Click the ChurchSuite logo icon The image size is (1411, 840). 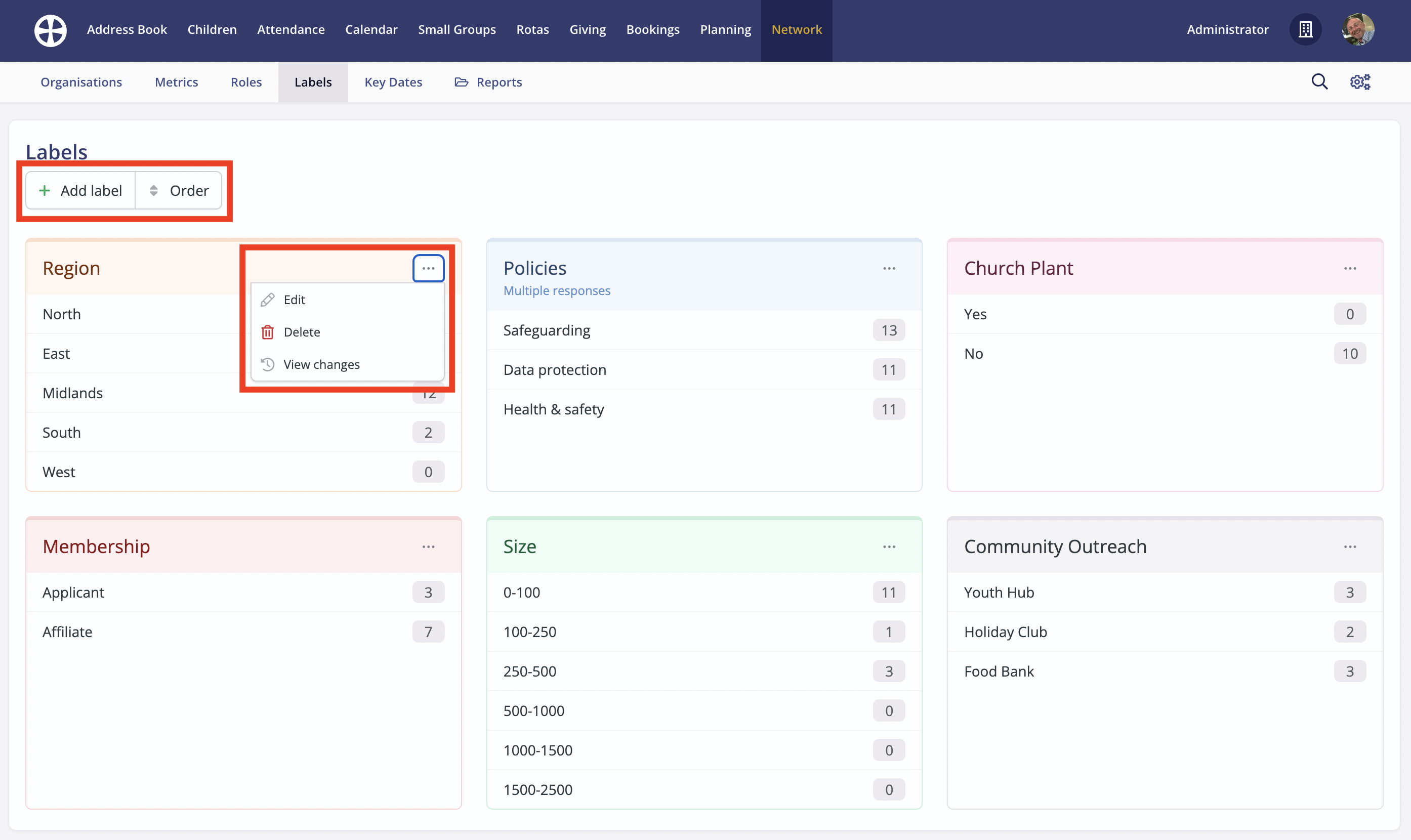click(51, 30)
